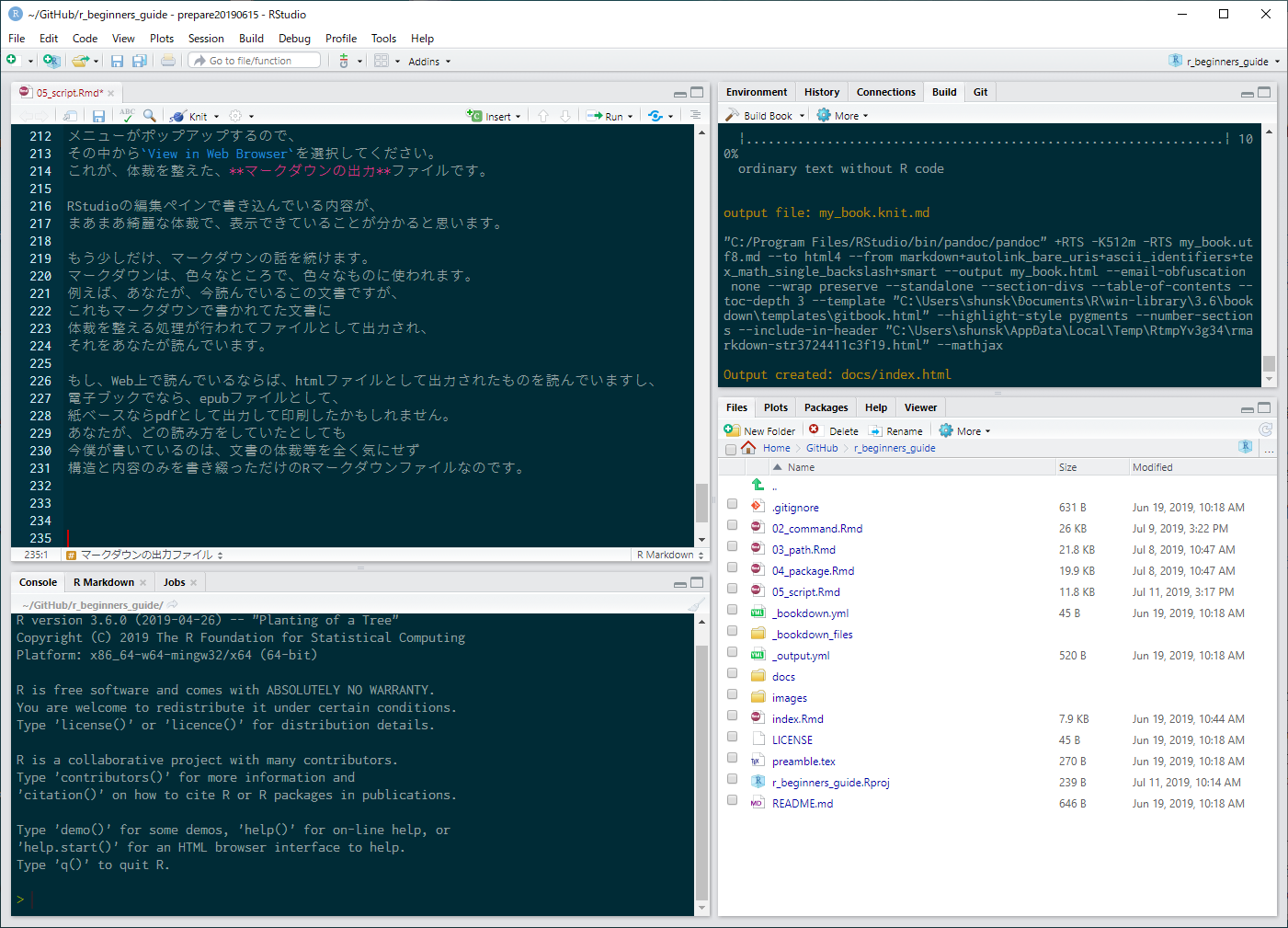The width and height of the screenshot is (1288, 928).
Task: Check the box for _bookdown.yml
Action: point(732,610)
